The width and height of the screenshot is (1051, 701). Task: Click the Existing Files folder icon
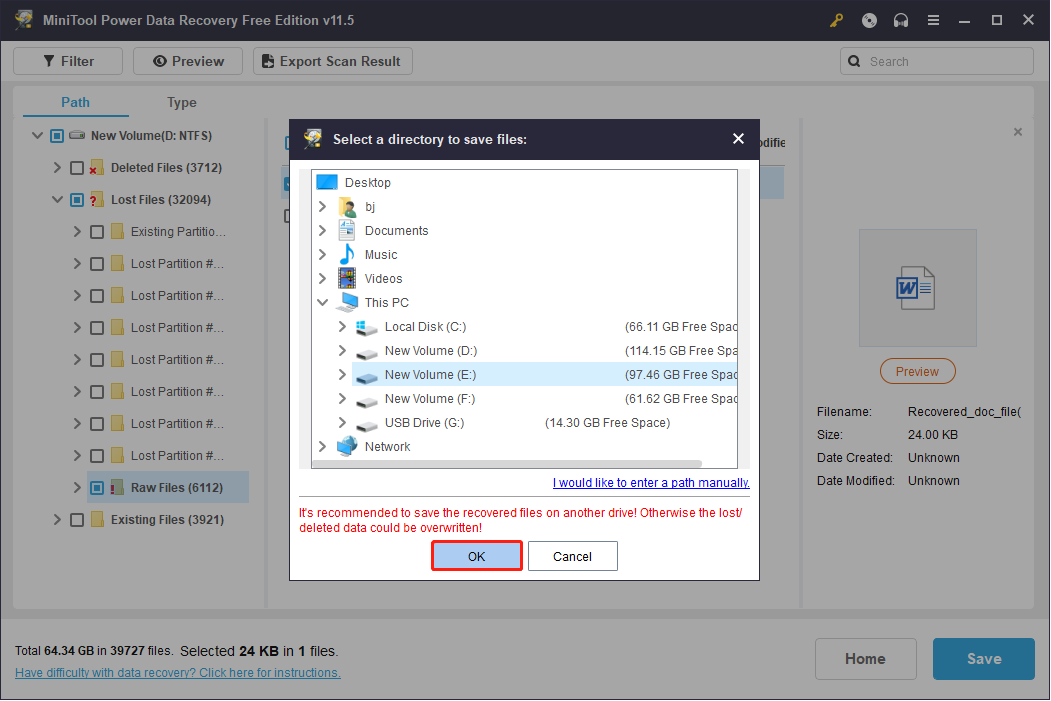click(x=97, y=519)
